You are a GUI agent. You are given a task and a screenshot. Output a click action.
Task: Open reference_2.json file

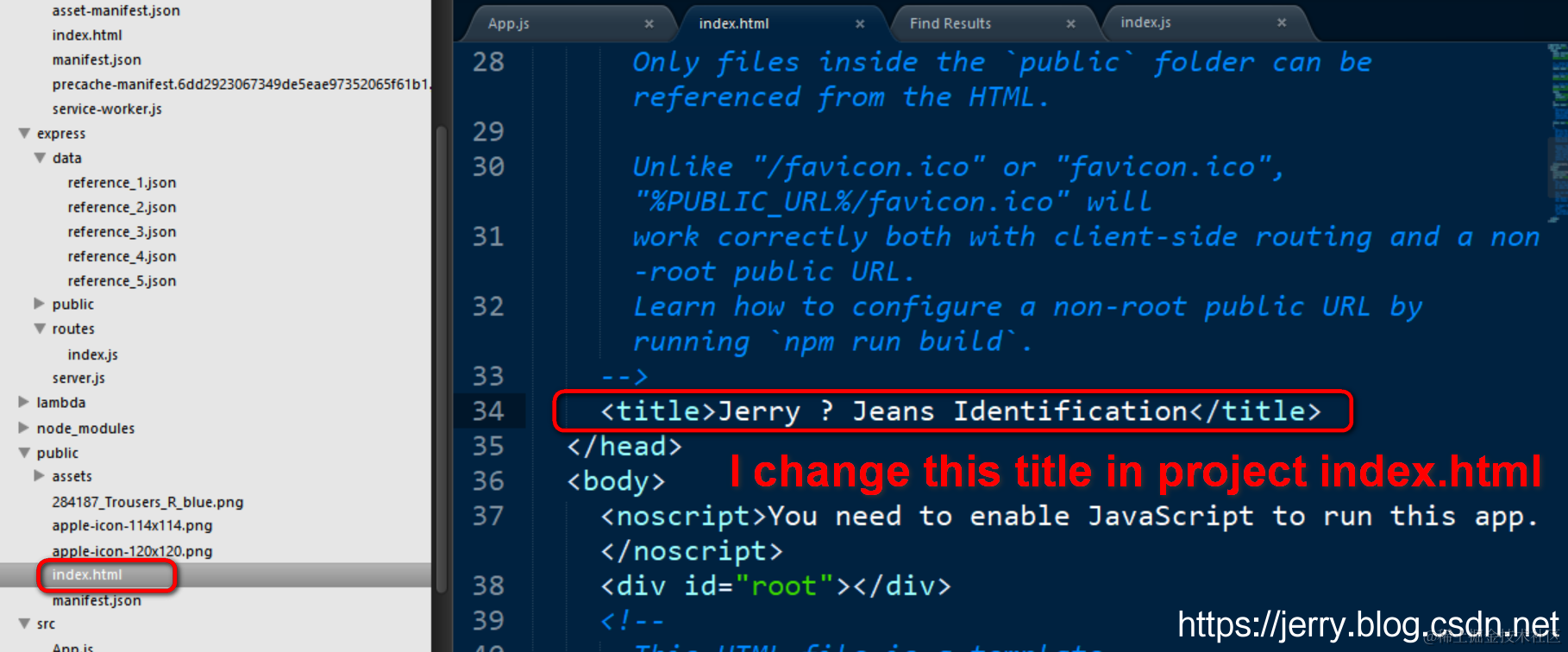[122, 208]
